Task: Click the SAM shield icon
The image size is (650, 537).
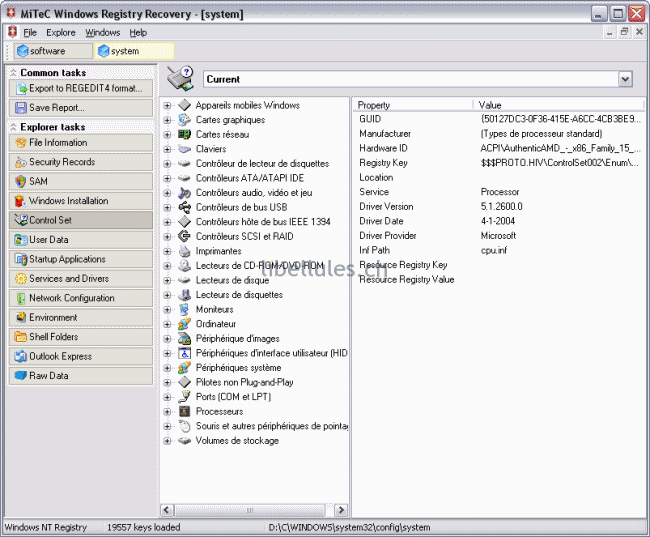Action: [x=21, y=181]
